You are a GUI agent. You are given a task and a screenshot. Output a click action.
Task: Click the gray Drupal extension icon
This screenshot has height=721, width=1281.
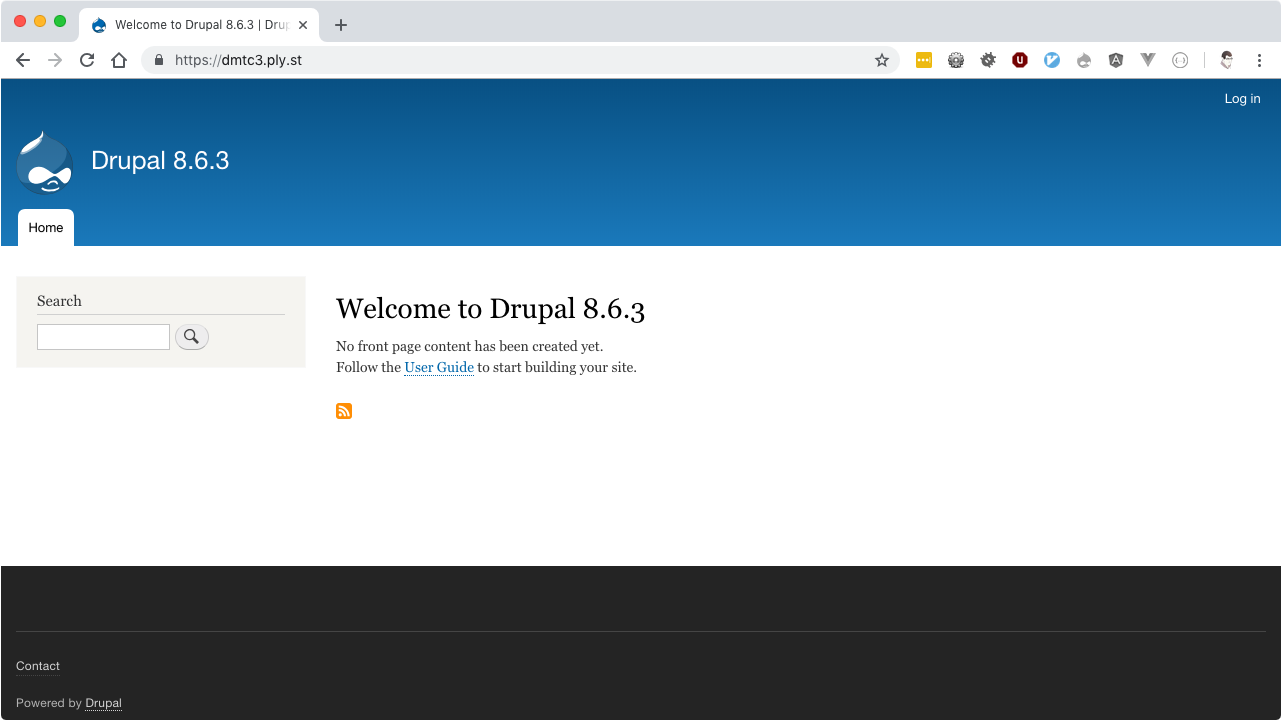point(1084,60)
